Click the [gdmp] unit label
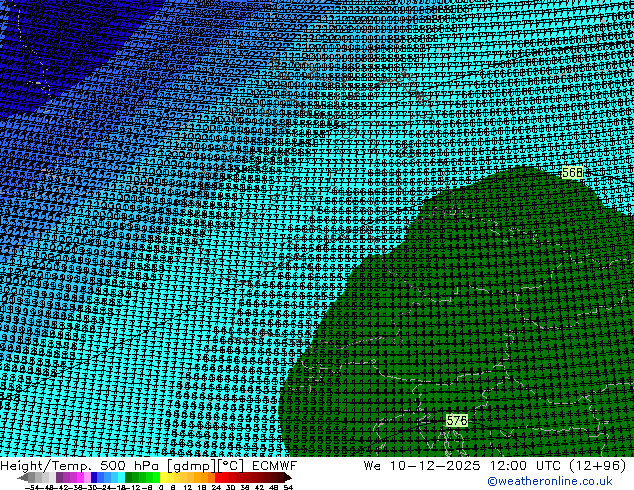 (x=190, y=466)
